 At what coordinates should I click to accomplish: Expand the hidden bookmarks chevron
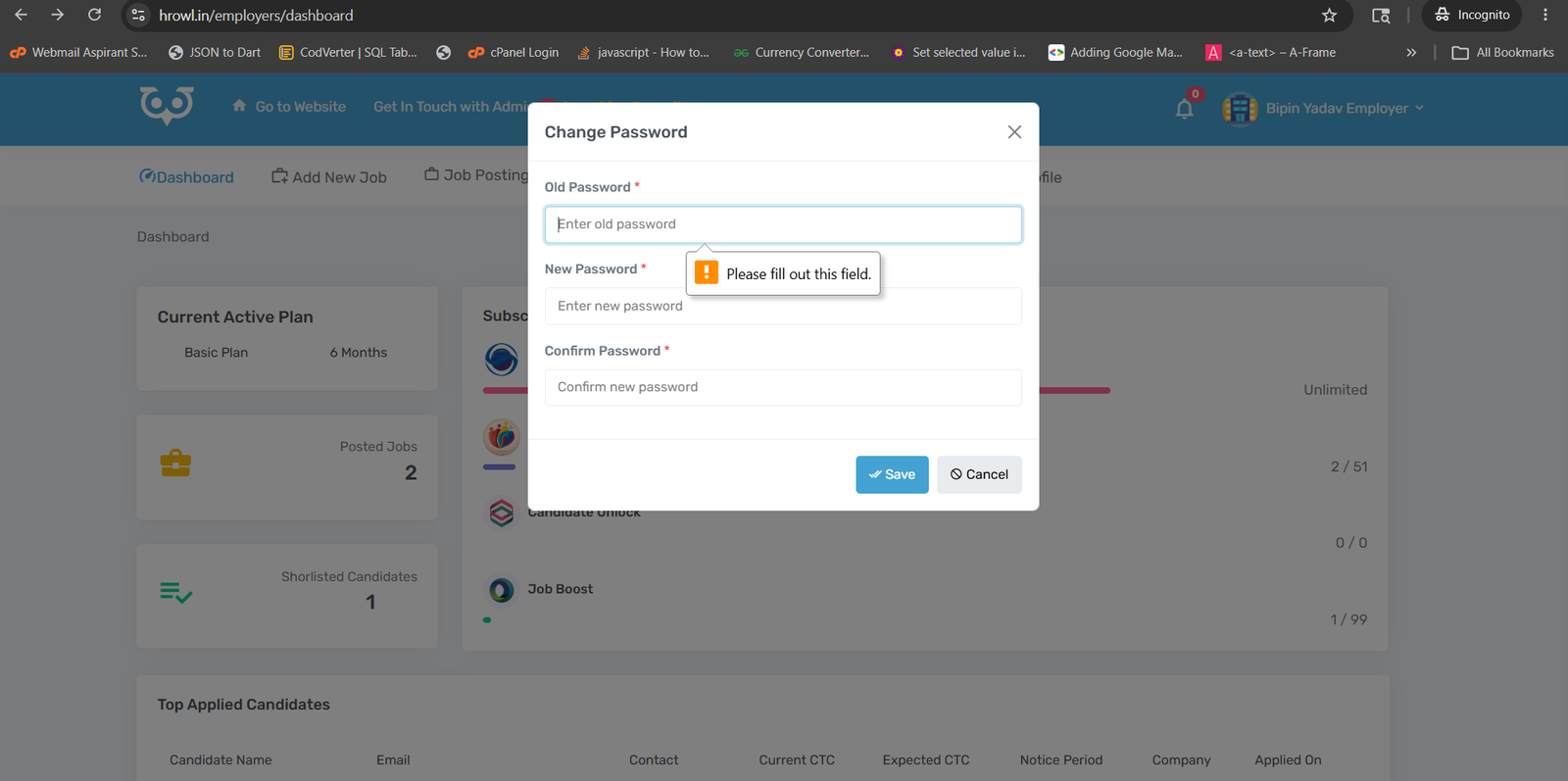[x=1411, y=53]
